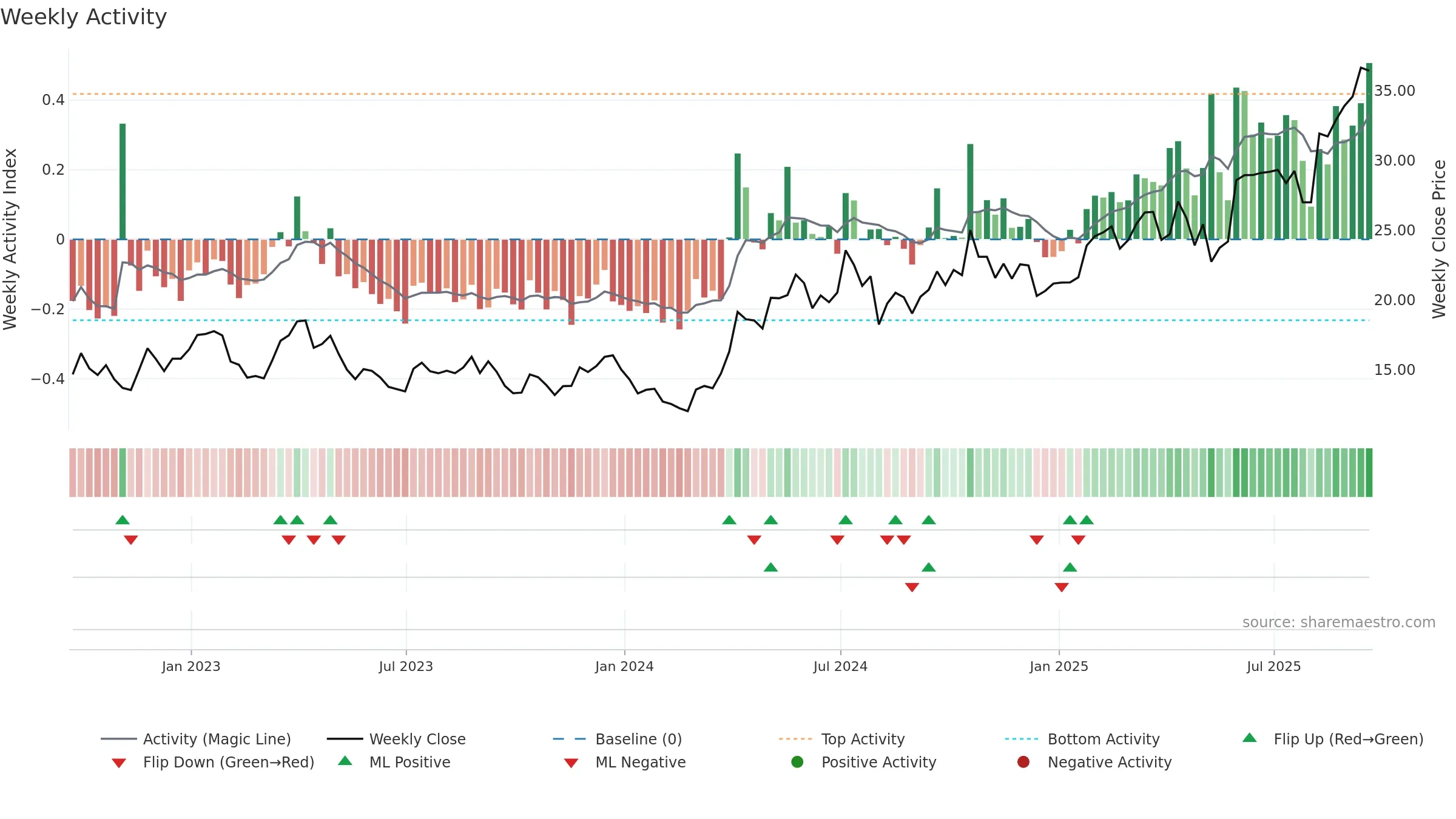Click the Top Activity dotted orange line sample
Viewport: 1456px width, 819px height.
click(x=795, y=739)
